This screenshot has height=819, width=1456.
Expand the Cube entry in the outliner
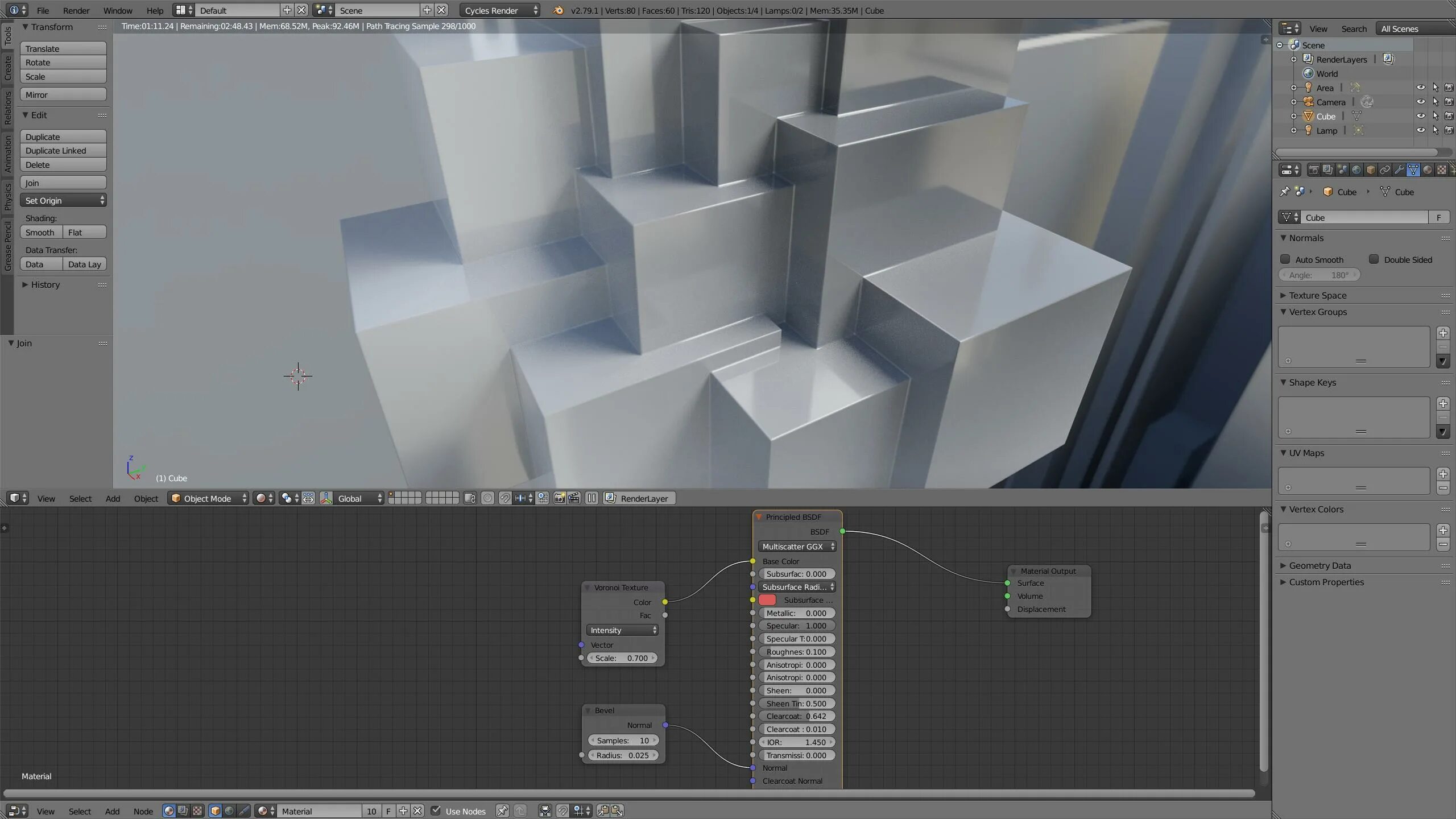point(1294,116)
